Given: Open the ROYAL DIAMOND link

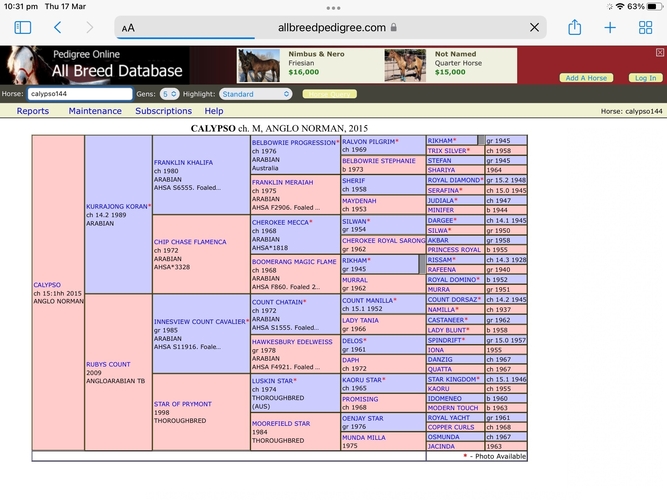Looking at the screenshot, I should 453,180.
